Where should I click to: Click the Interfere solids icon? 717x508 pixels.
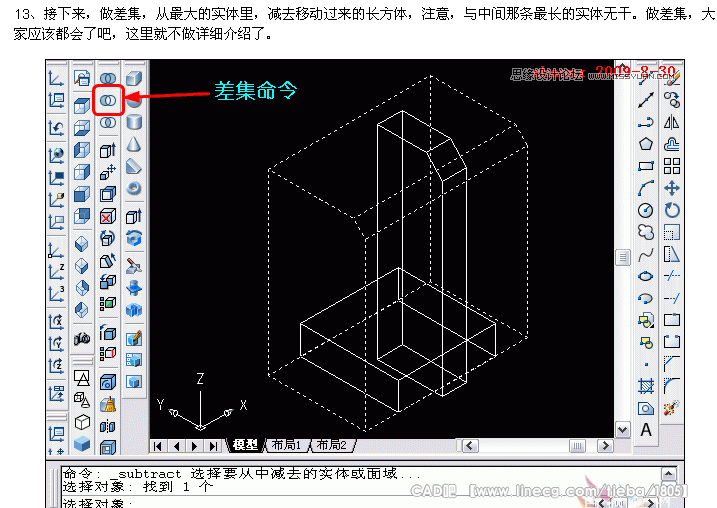point(134,310)
